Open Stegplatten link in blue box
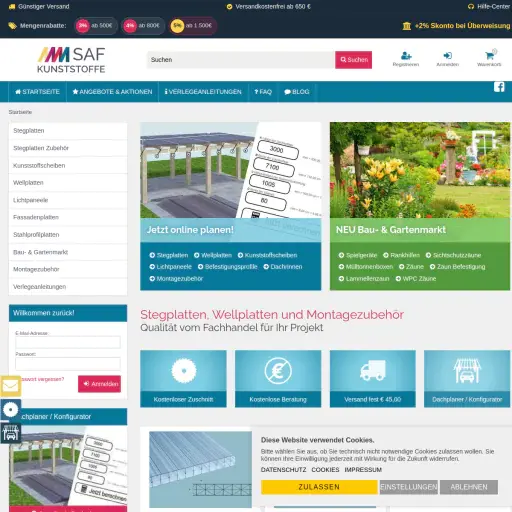This screenshot has width=512, height=512. coord(169,255)
